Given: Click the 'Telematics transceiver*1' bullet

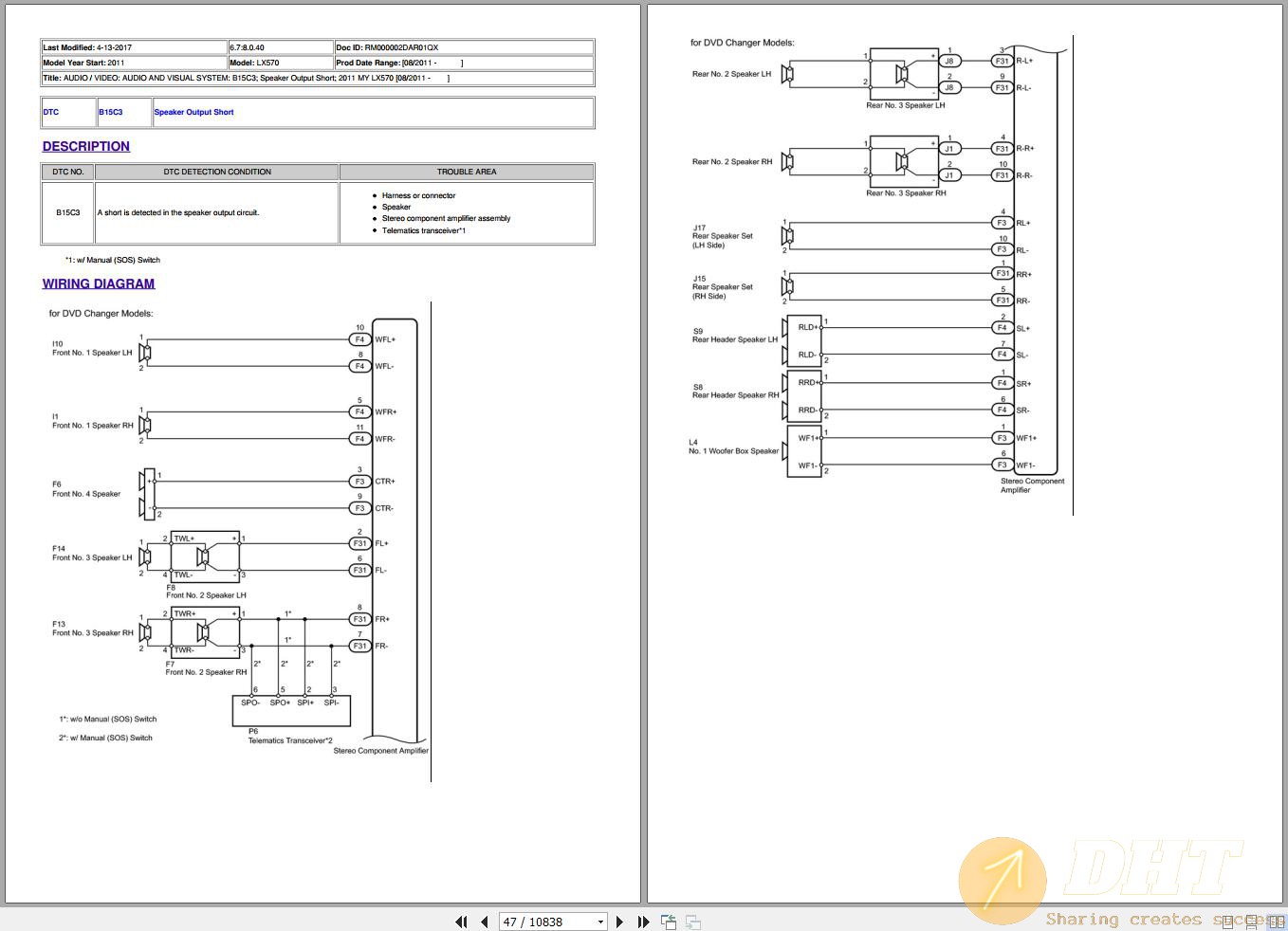Looking at the screenshot, I should 423,230.
